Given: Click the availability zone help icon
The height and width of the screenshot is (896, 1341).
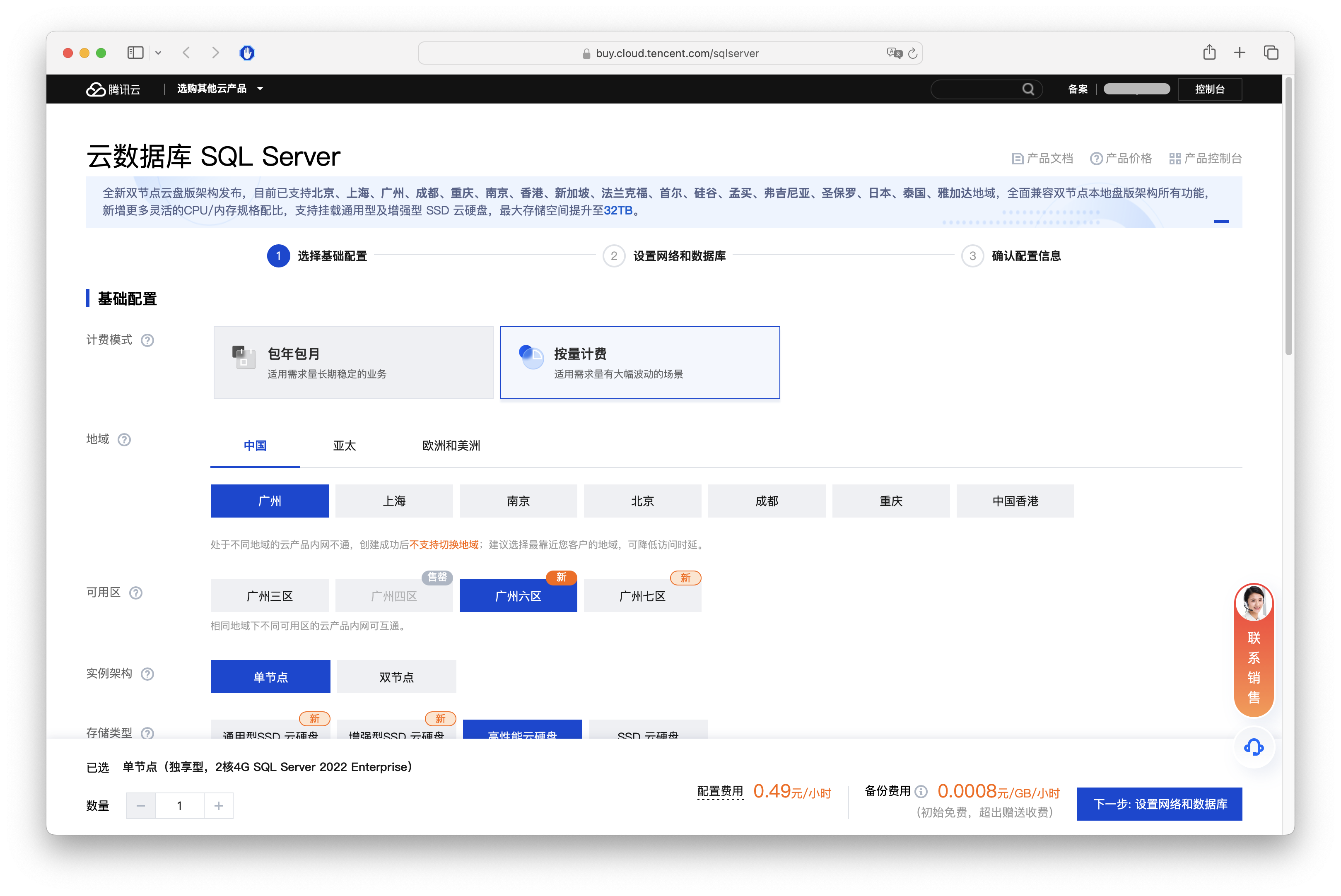Looking at the screenshot, I should pos(135,593).
